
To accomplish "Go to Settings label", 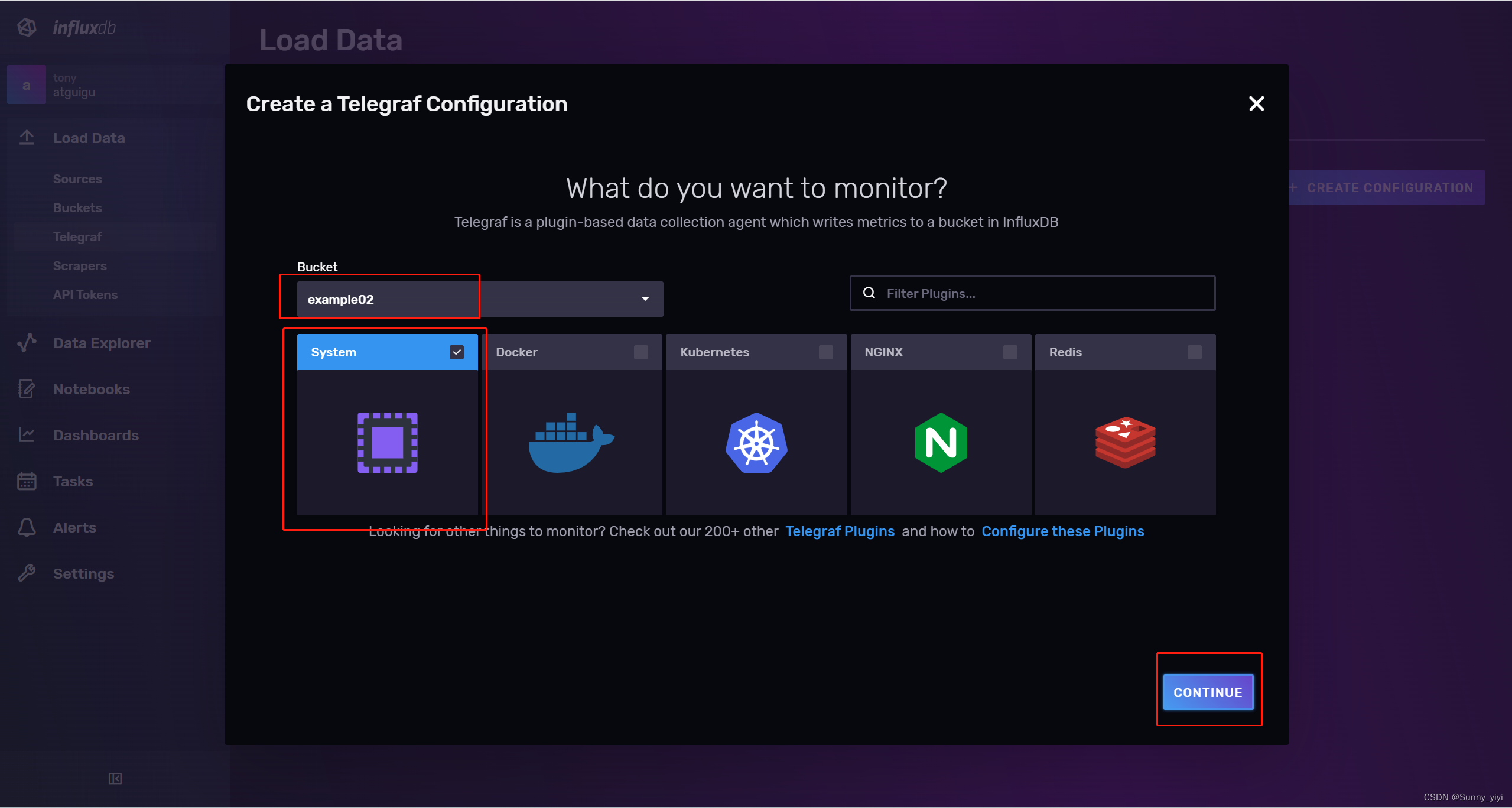I will tap(83, 573).
